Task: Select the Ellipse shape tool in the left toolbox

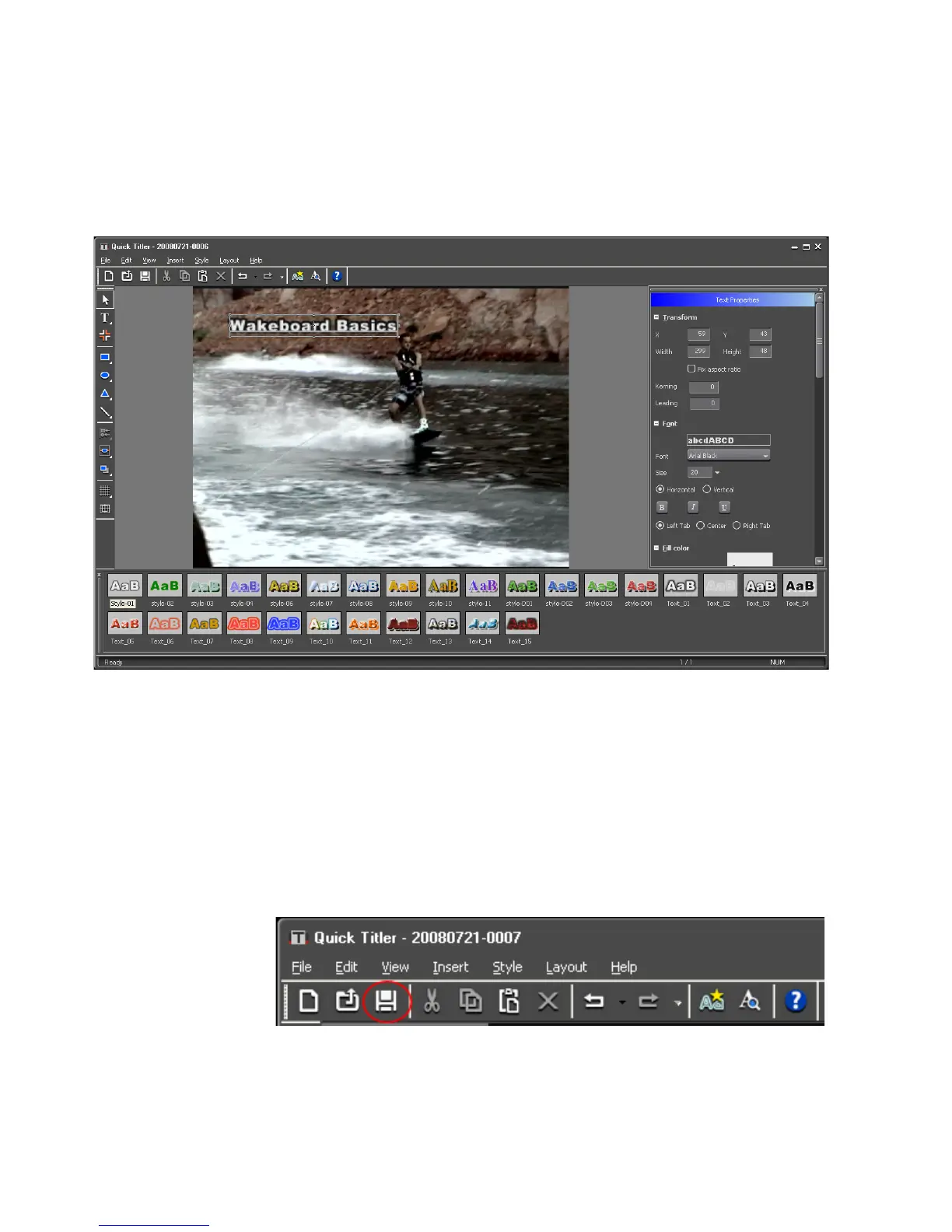Action: [105, 376]
